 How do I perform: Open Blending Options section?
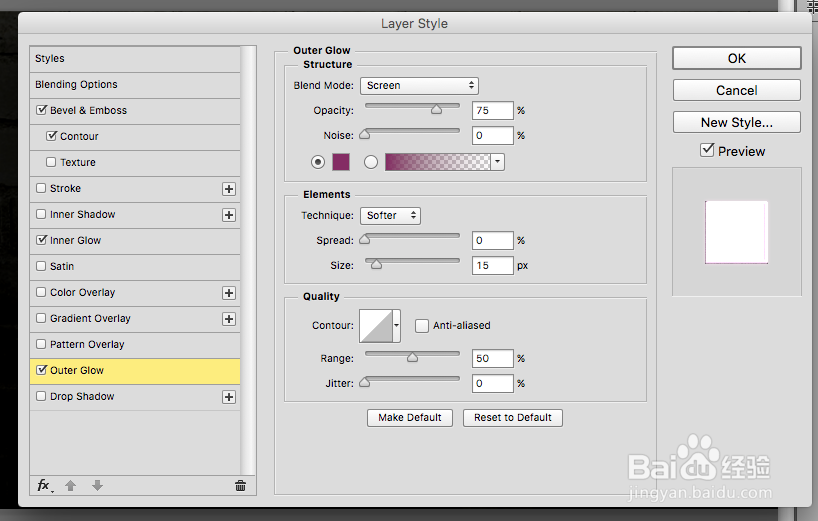click(77, 85)
